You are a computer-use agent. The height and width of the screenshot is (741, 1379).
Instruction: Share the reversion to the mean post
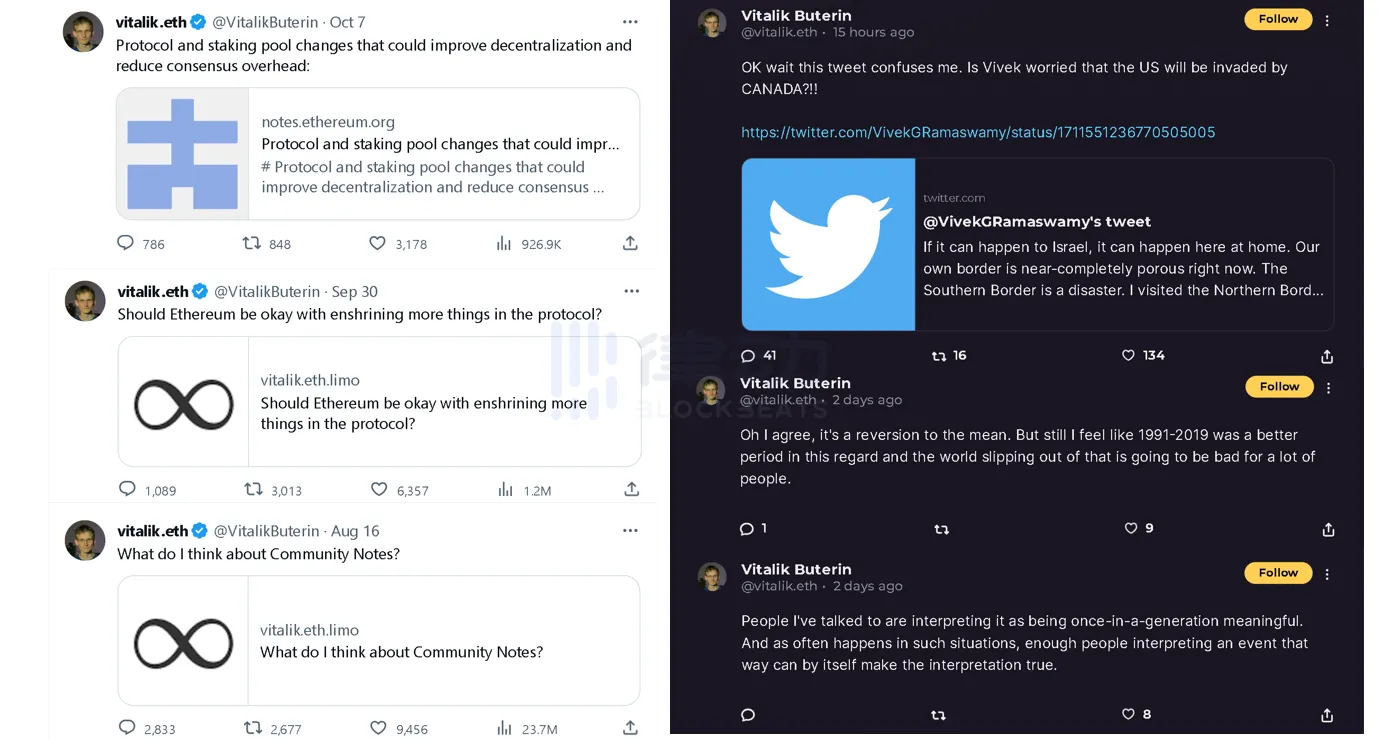[x=1328, y=529]
